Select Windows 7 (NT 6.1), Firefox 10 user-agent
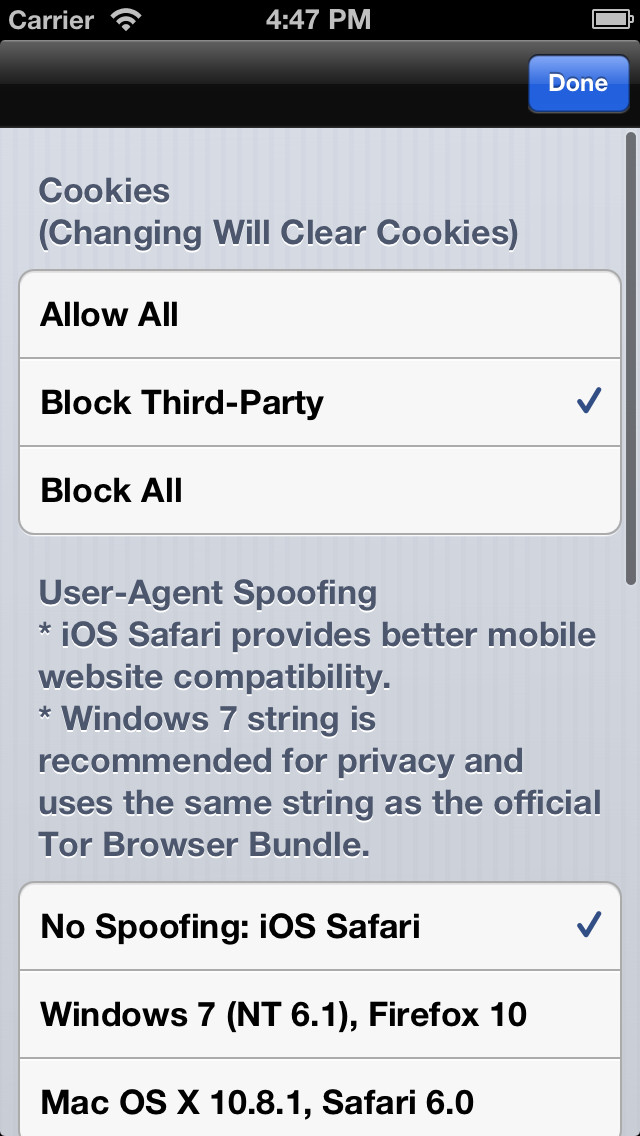The width and height of the screenshot is (640, 1136). tap(320, 1014)
